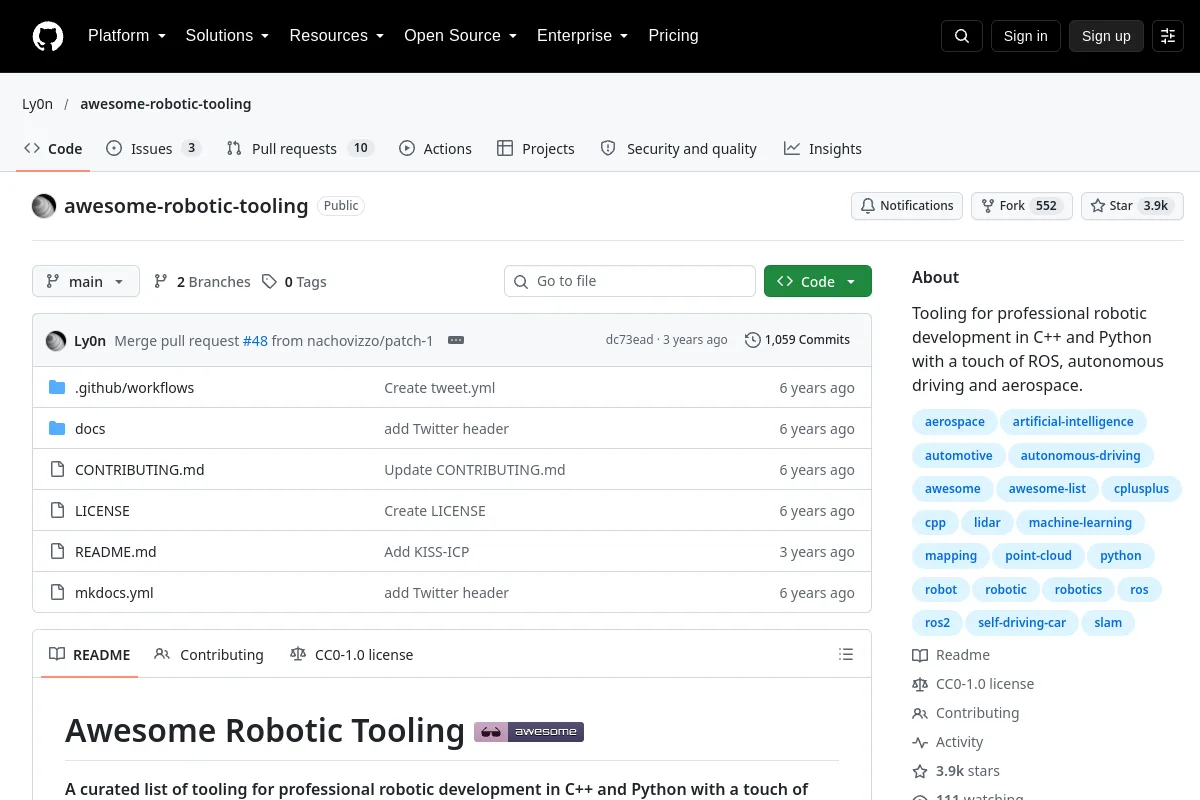Switch to the Projects tab

[x=536, y=149]
